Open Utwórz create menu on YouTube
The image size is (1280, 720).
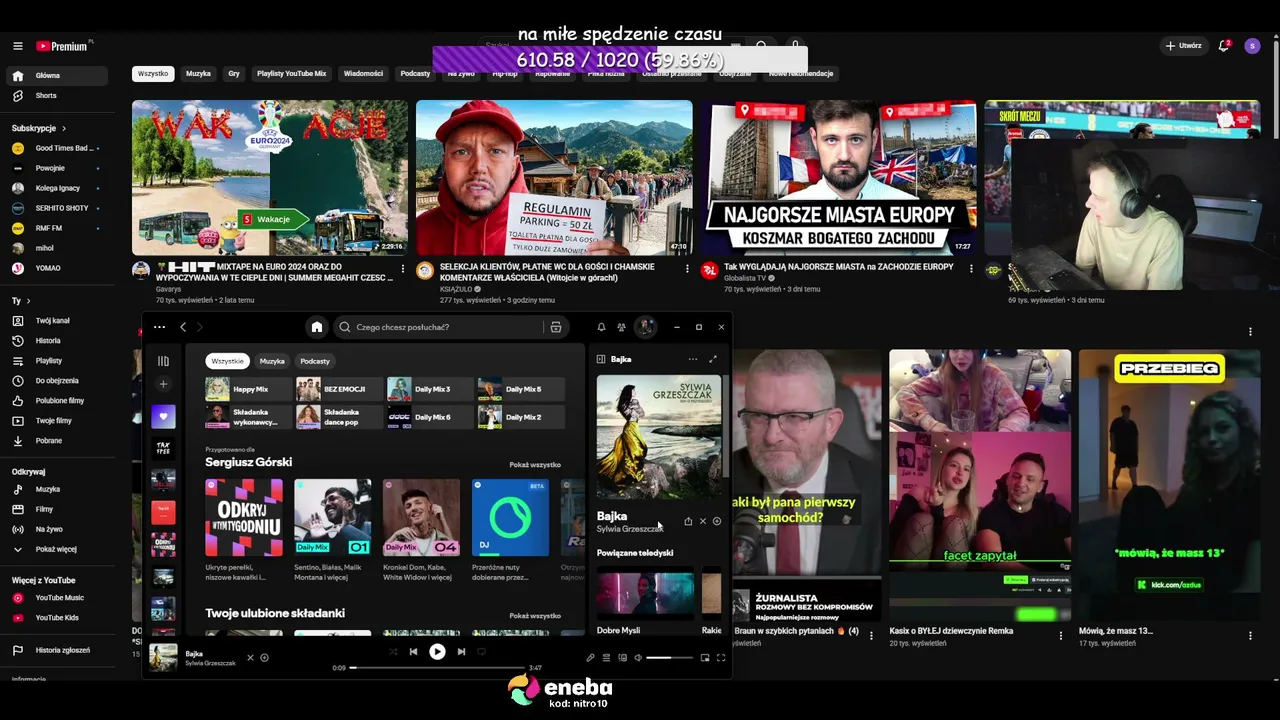1184,46
